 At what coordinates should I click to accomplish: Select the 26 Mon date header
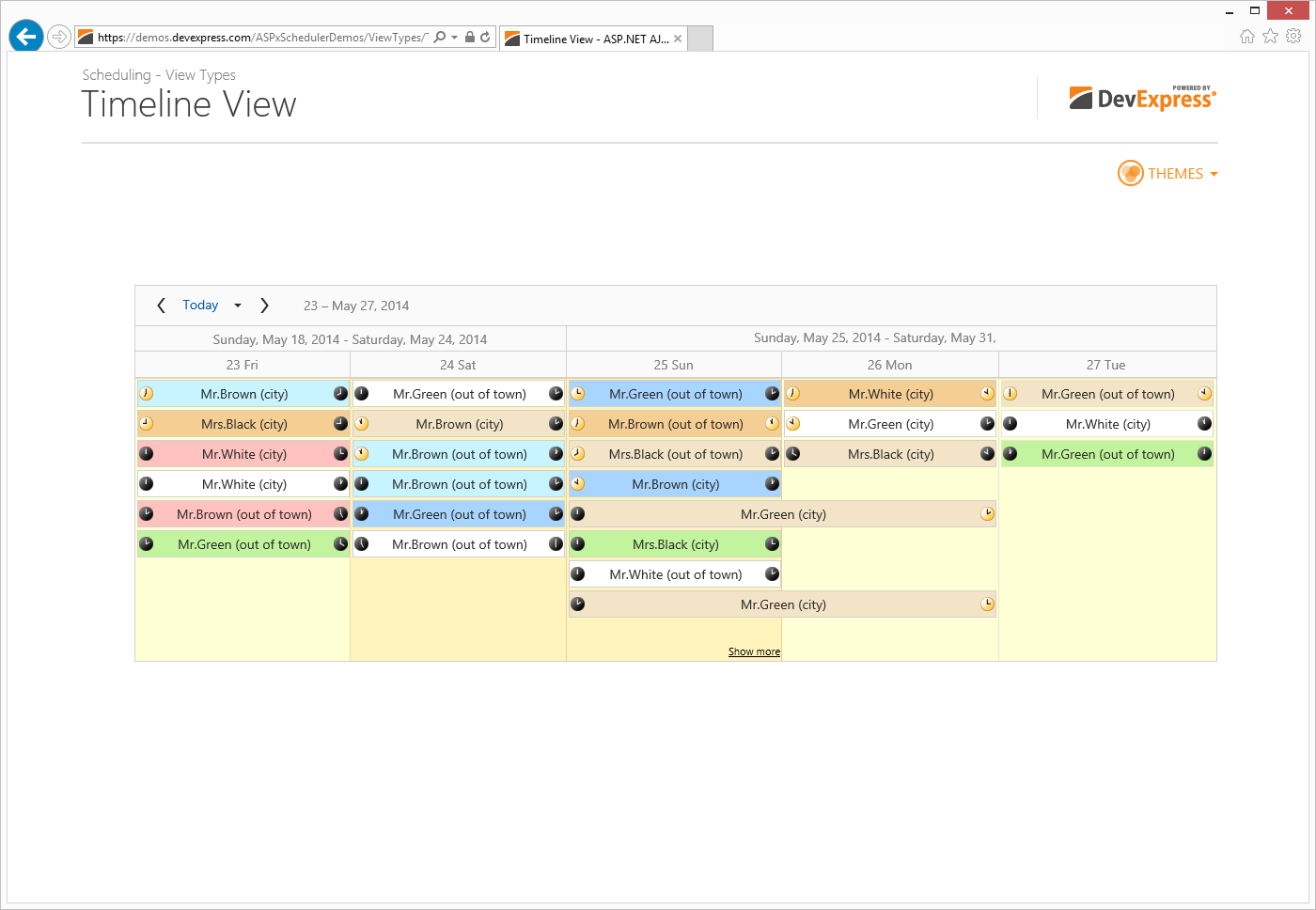[889, 365]
